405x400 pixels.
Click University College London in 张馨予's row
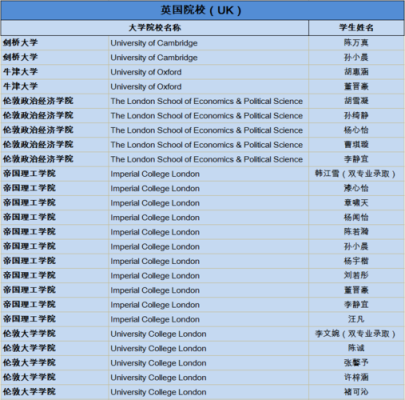pyautogui.click(x=158, y=363)
